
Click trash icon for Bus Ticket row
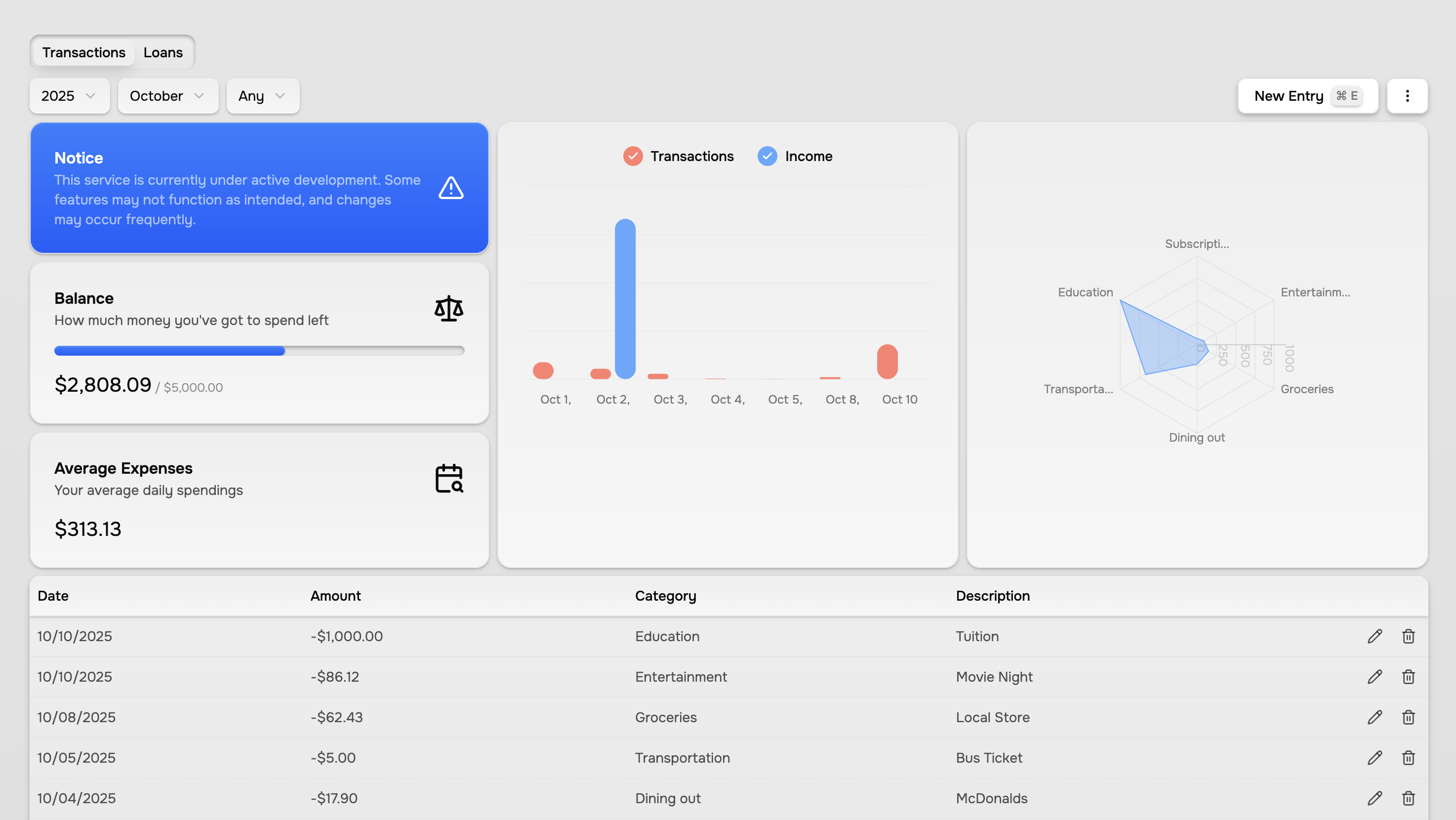point(1408,758)
